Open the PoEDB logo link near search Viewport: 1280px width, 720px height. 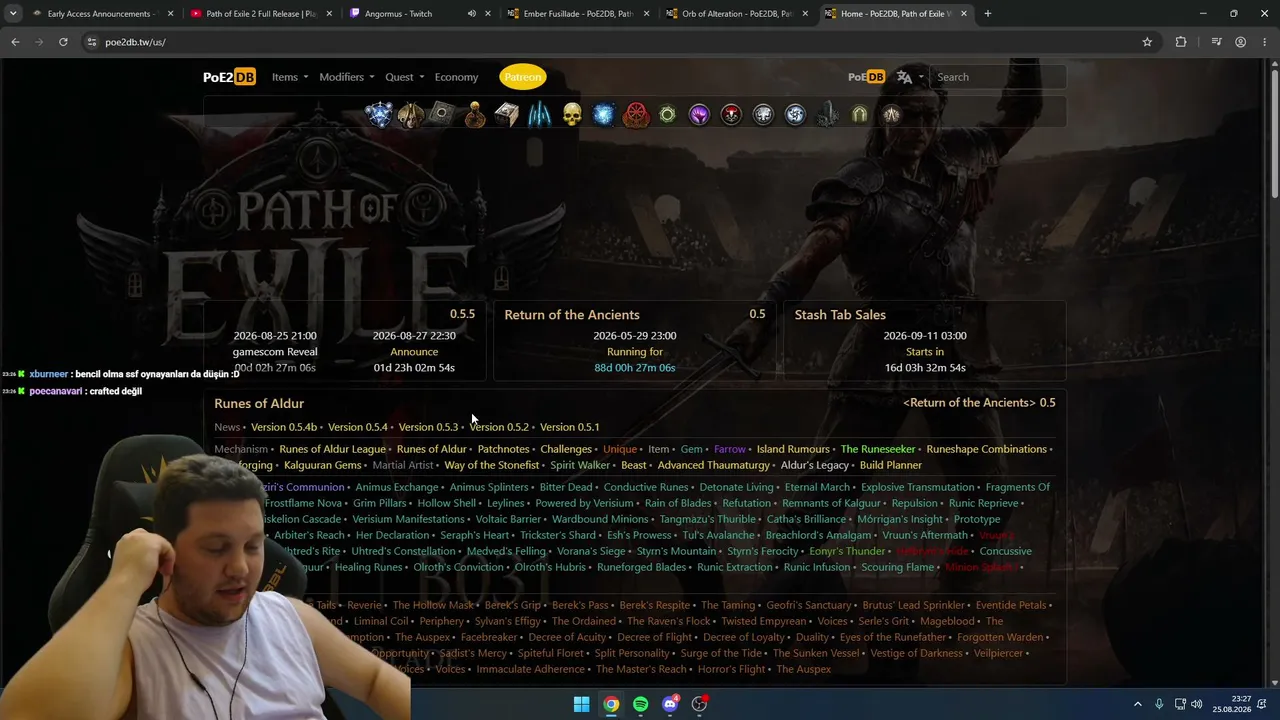[x=866, y=77]
